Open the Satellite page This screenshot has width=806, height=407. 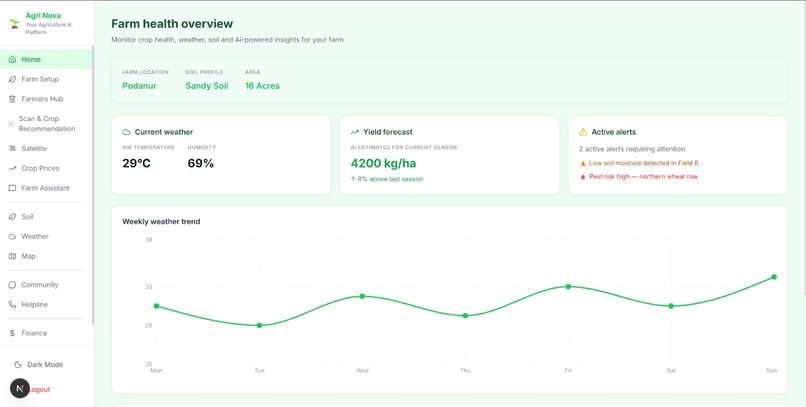pos(46,149)
